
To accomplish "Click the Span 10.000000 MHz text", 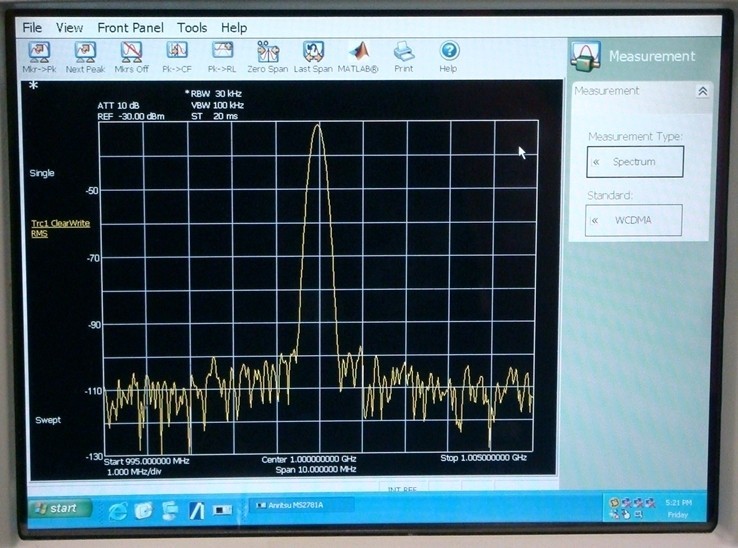I will coord(316,469).
